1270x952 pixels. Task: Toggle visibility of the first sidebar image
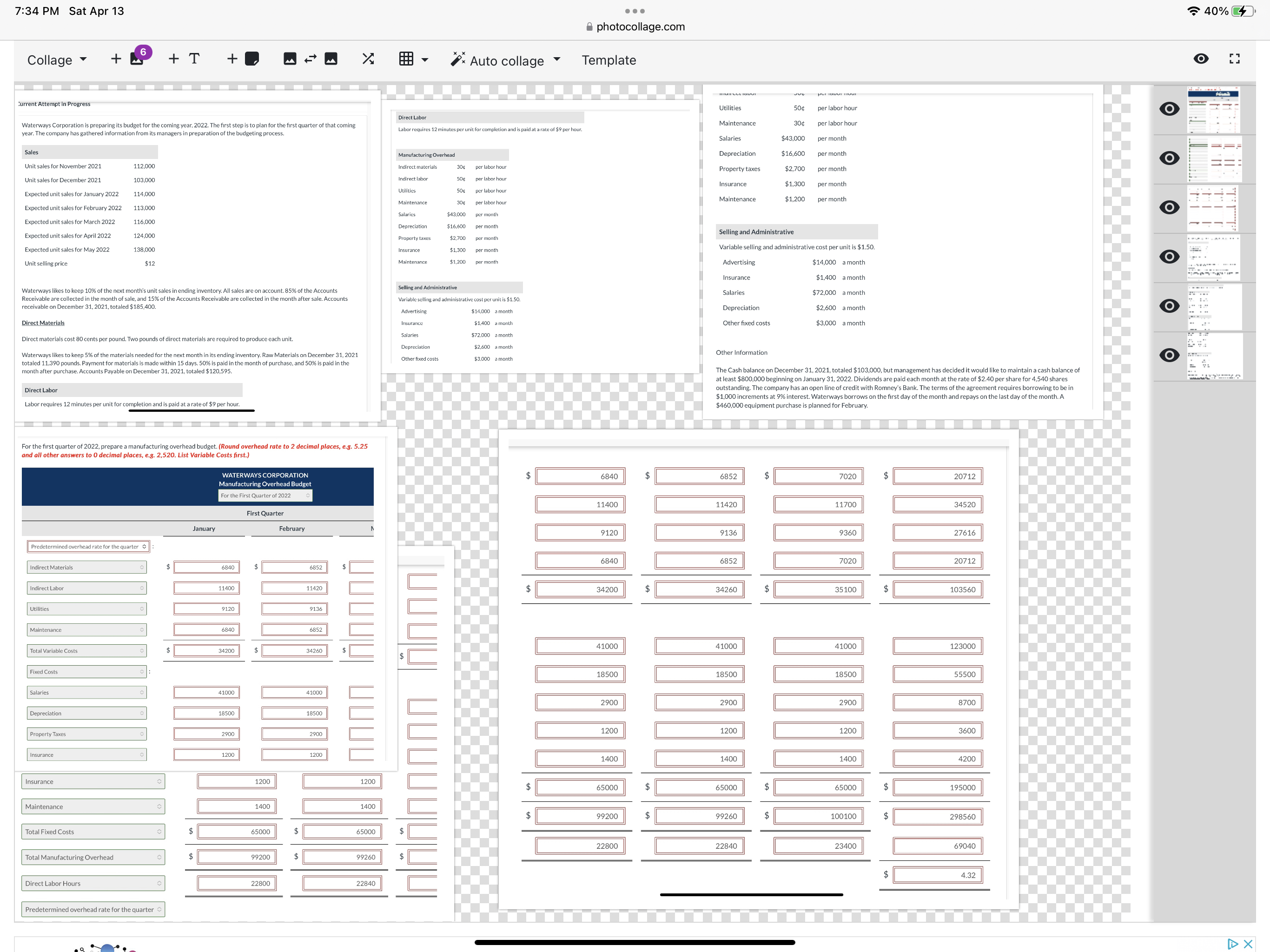coord(1169,109)
